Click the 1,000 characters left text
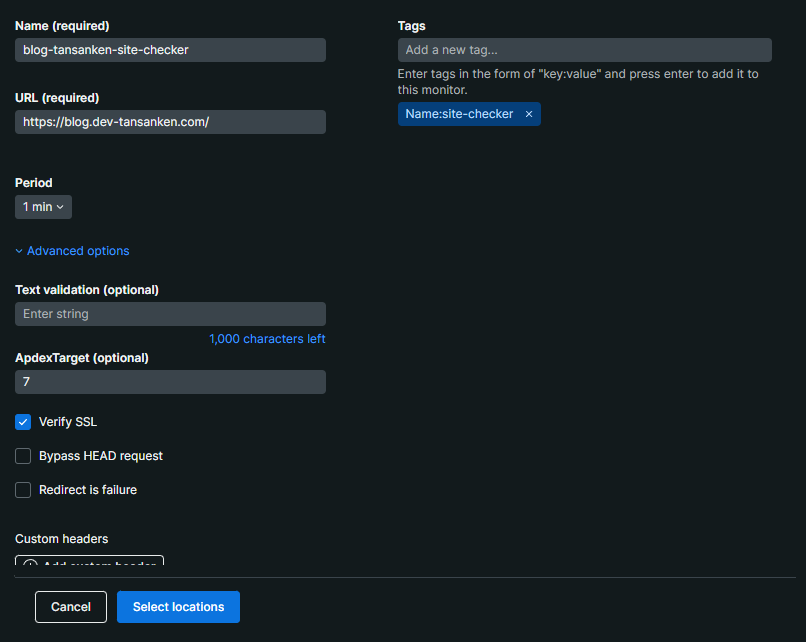 (267, 339)
